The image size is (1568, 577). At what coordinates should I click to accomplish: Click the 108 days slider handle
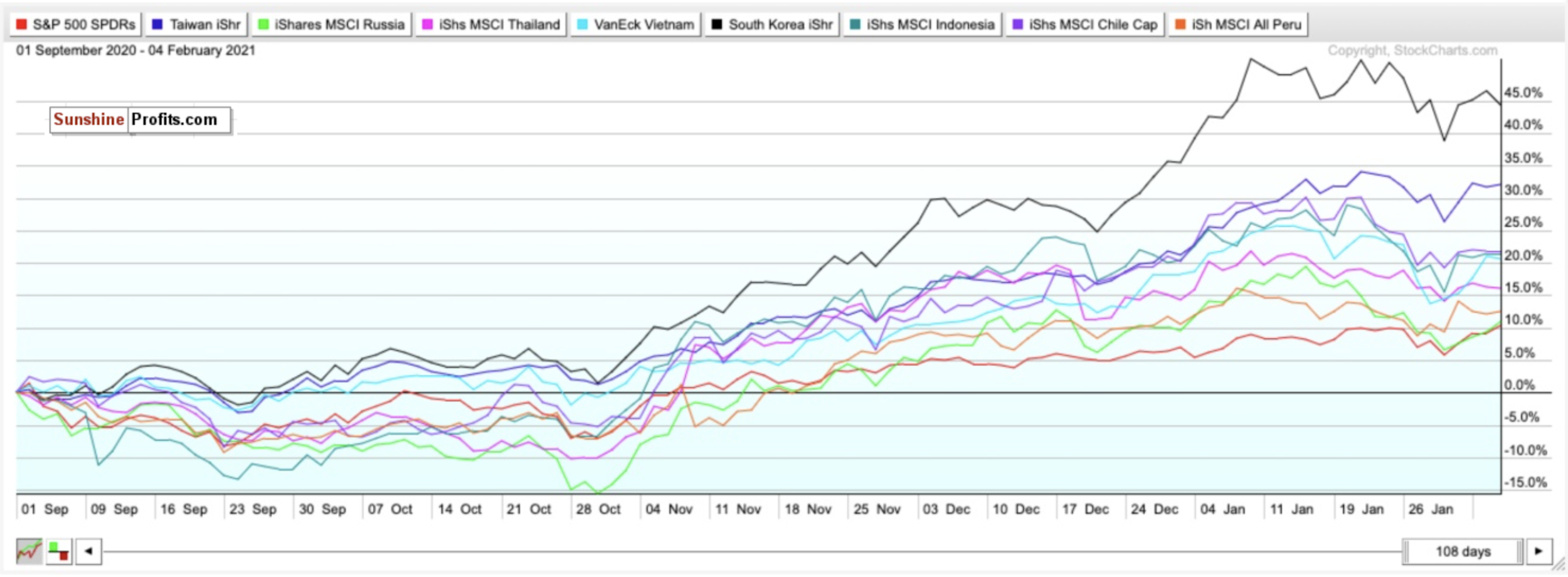[1463, 551]
